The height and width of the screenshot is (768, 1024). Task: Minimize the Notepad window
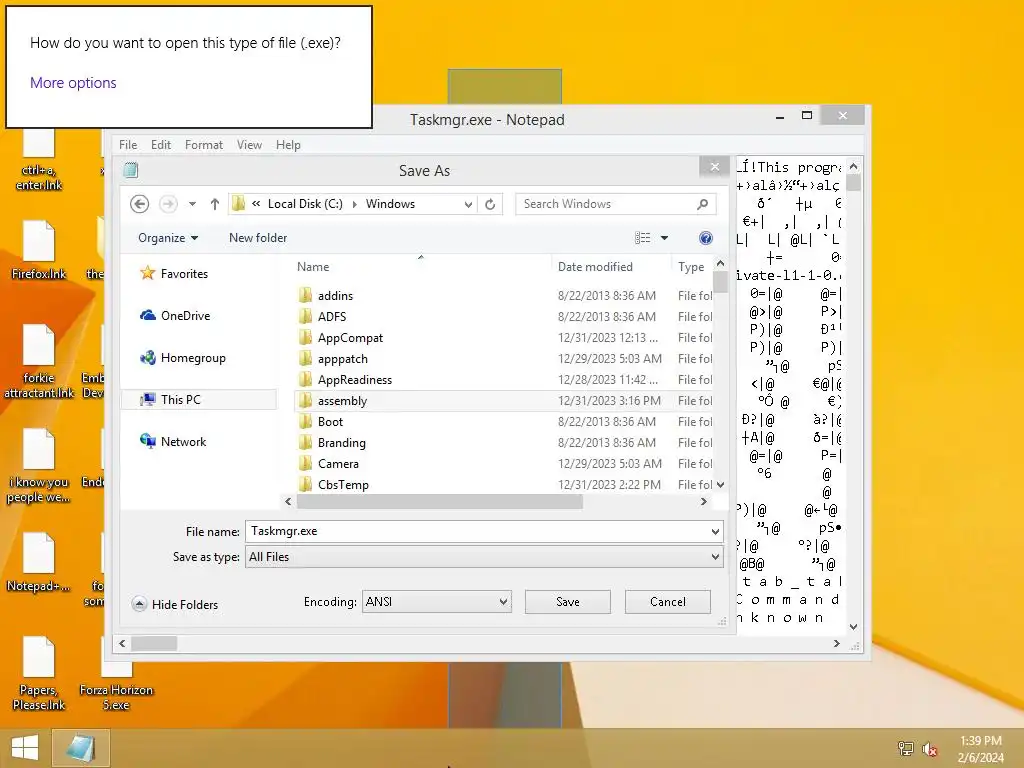click(x=780, y=117)
